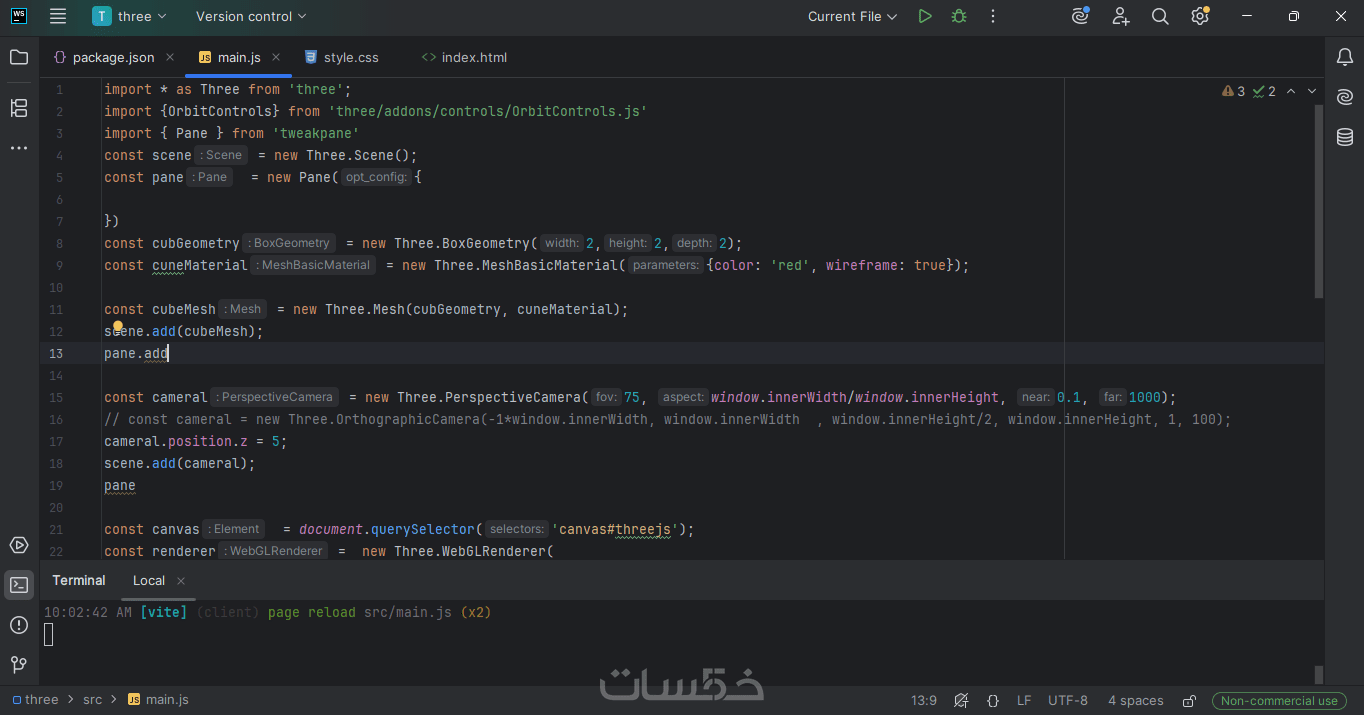The height and width of the screenshot is (715, 1364).
Task: Open the Database tool window icon
Action: pos(1345,137)
